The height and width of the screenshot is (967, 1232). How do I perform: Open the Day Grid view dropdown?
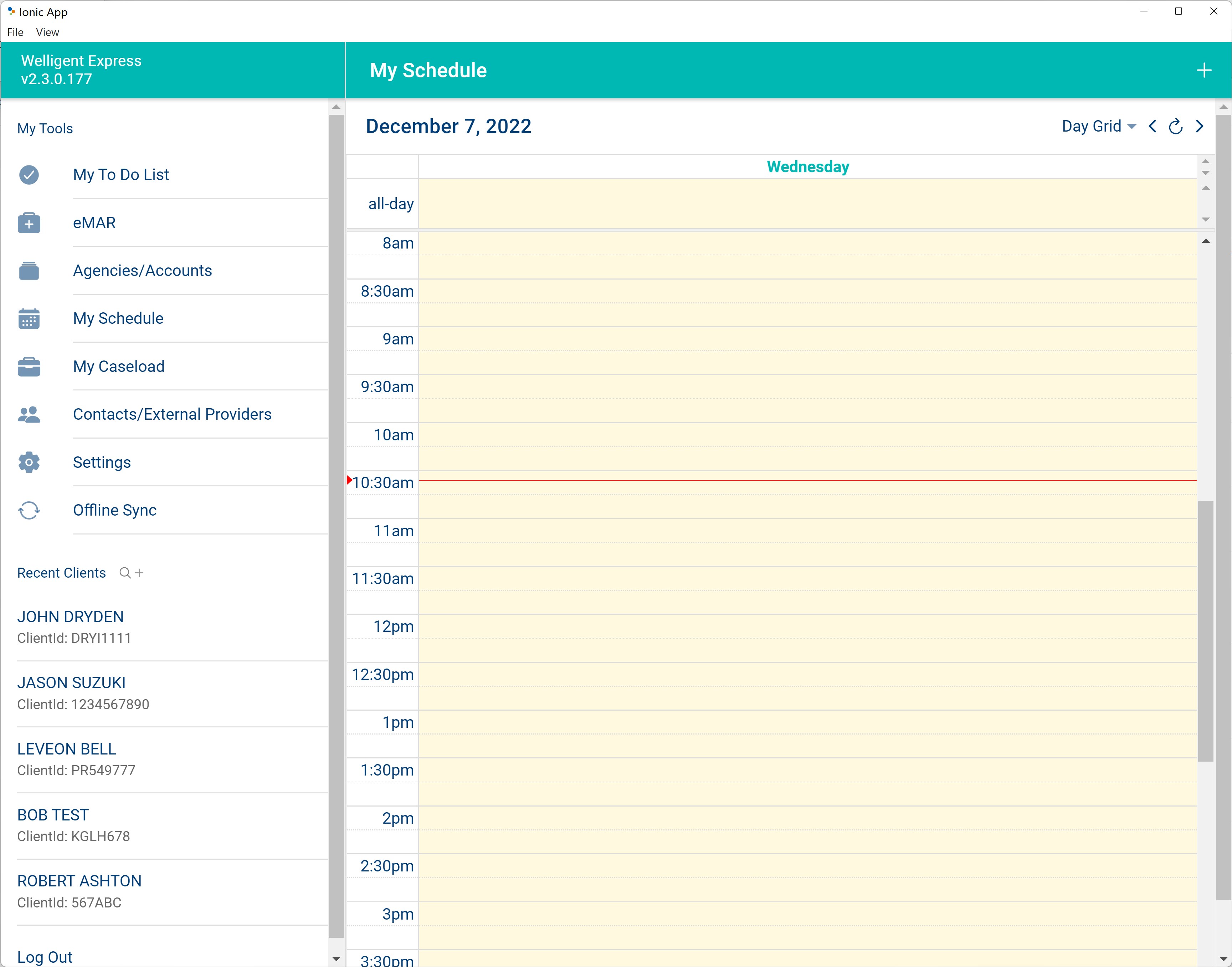1098,126
